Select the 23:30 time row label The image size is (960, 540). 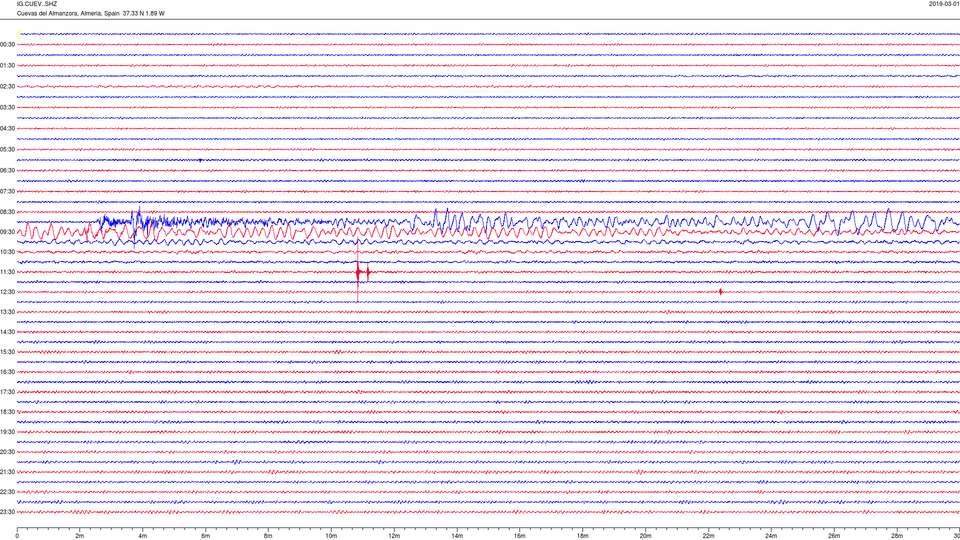pyautogui.click(x=7, y=512)
